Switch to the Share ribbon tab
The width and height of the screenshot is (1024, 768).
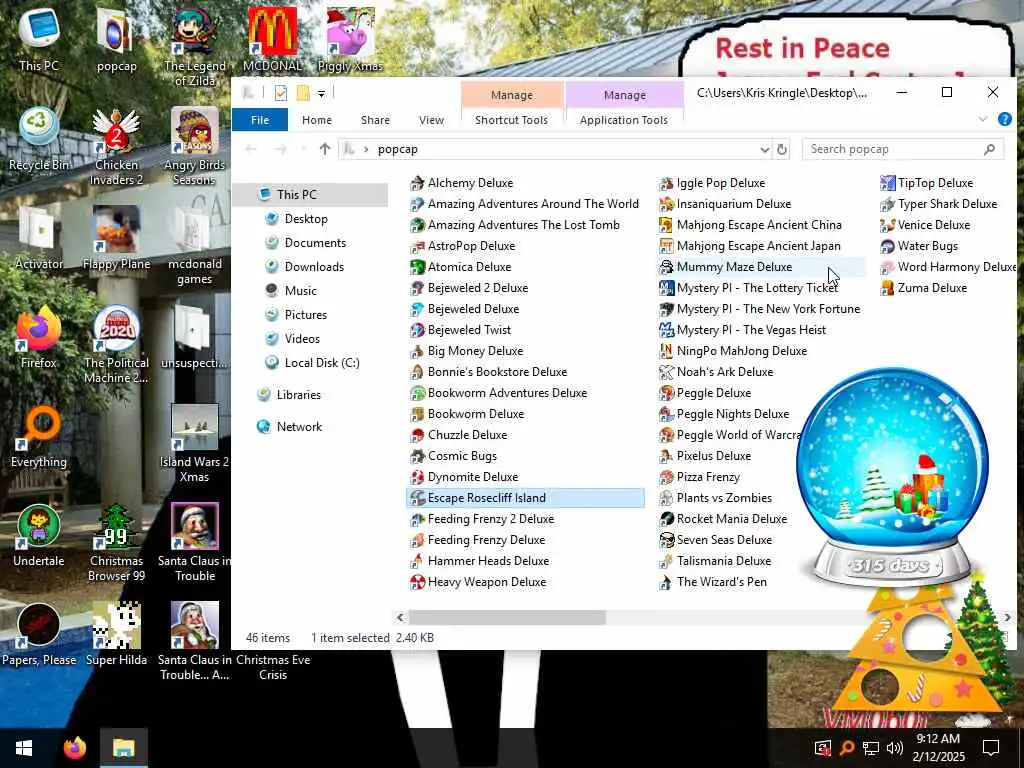click(375, 120)
